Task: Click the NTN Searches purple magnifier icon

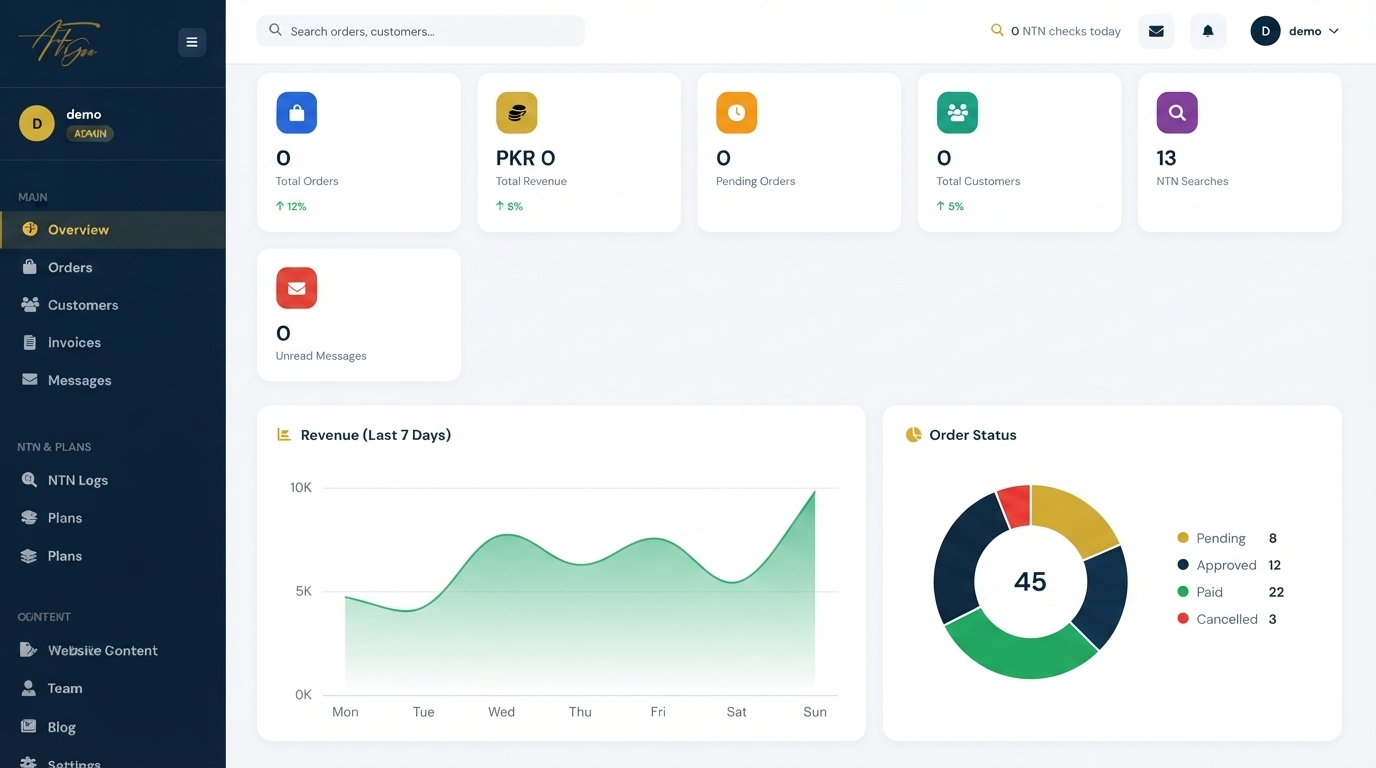Action: [x=1177, y=113]
